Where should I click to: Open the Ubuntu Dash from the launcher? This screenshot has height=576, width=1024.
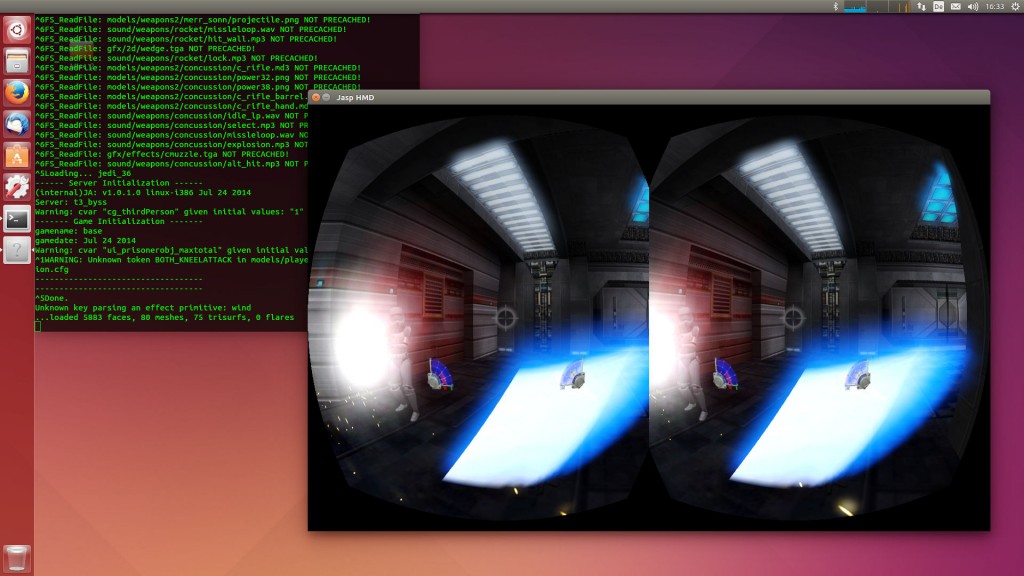point(17,30)
